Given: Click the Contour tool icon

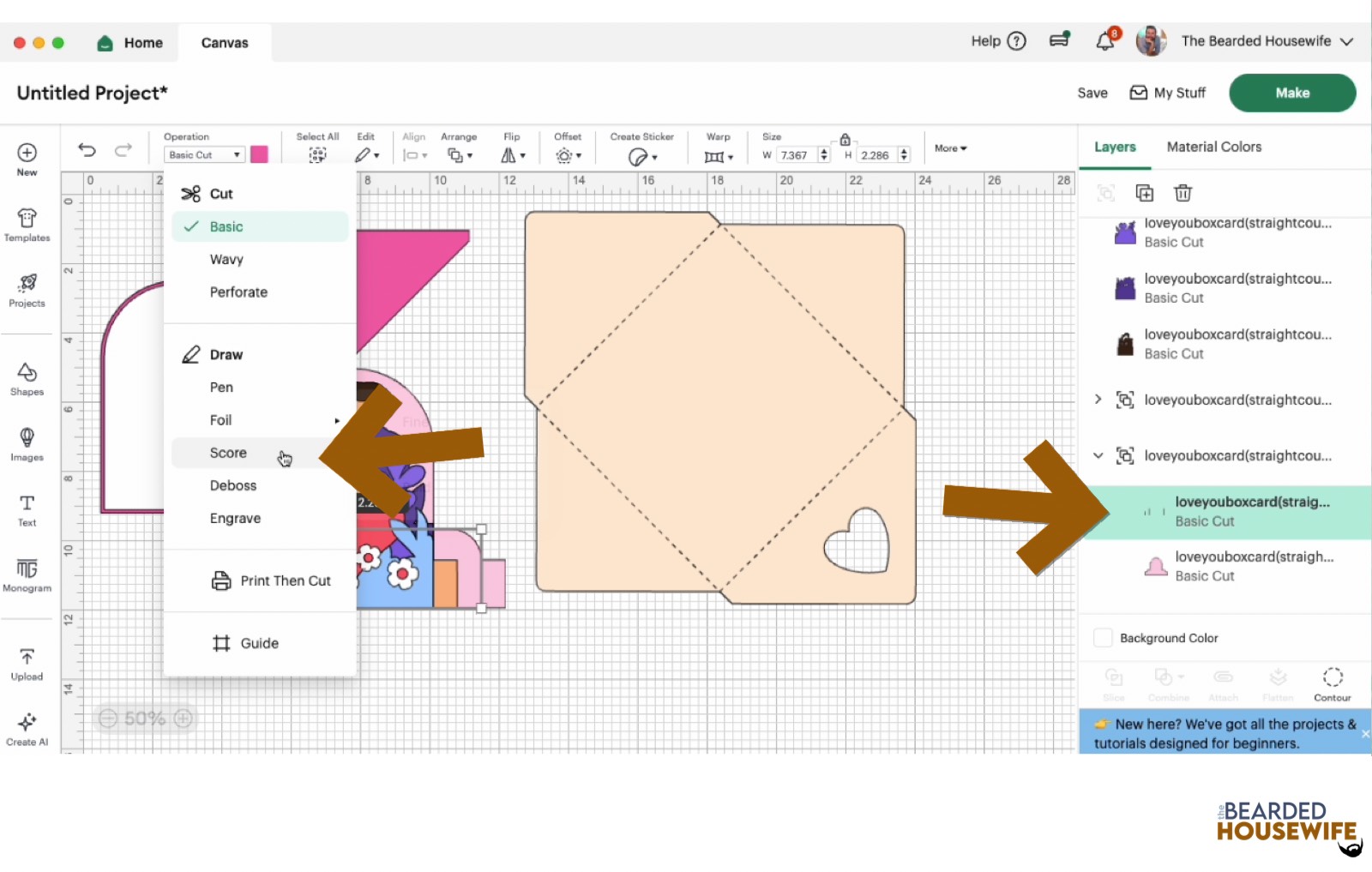Looking at the screenshot, I should click(1332, 683).
